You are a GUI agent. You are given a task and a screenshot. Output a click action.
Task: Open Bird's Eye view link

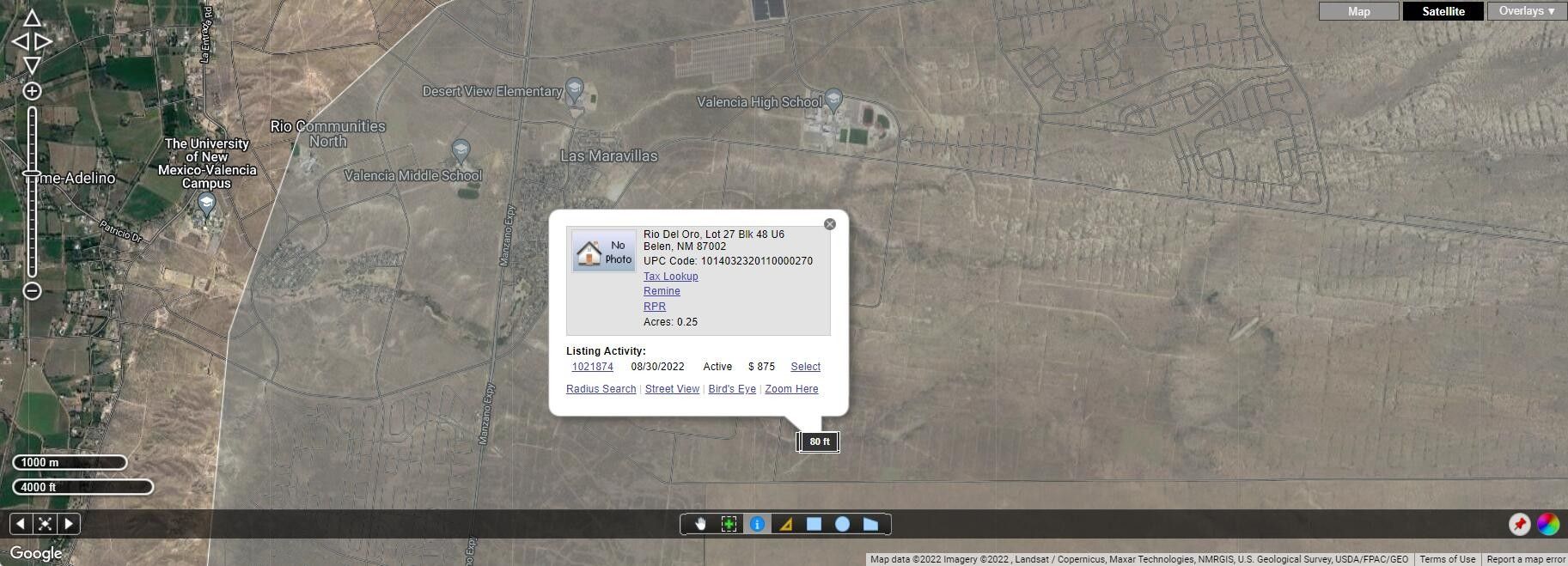point(732,389)
